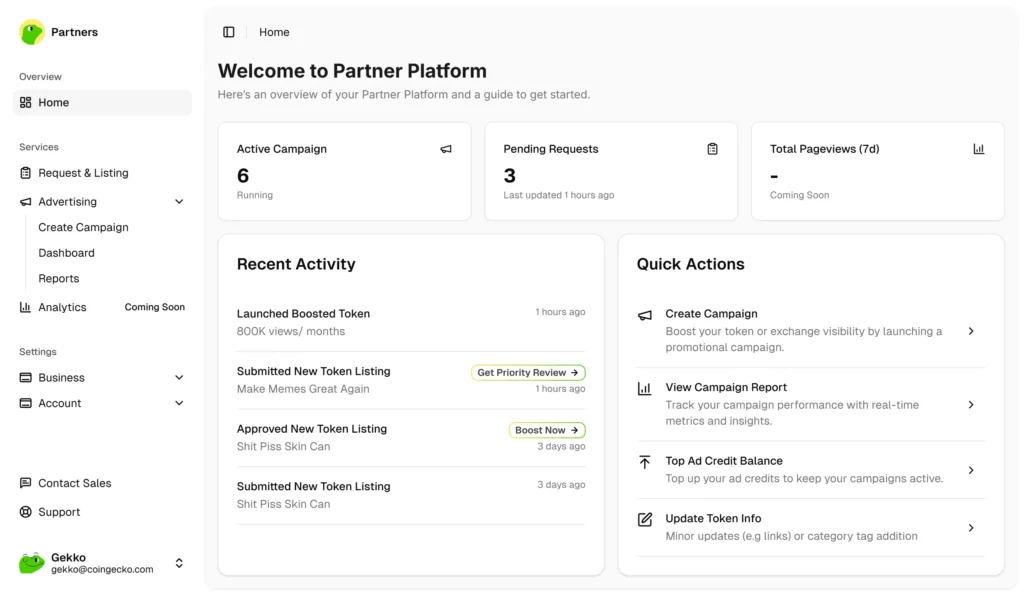Screen dimensions: 1024x595
Task: Click the View Campaign Report graph icon
Action: coord(645,388)
